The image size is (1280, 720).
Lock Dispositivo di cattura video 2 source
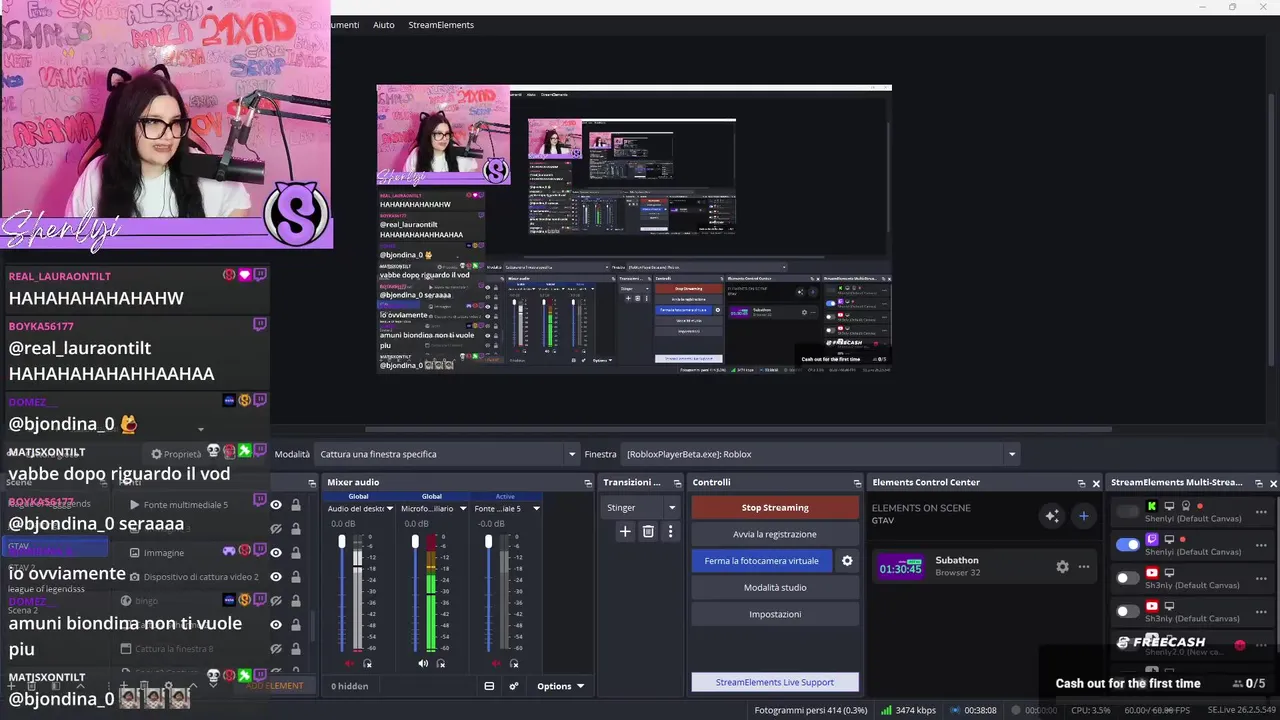(296, 577)
